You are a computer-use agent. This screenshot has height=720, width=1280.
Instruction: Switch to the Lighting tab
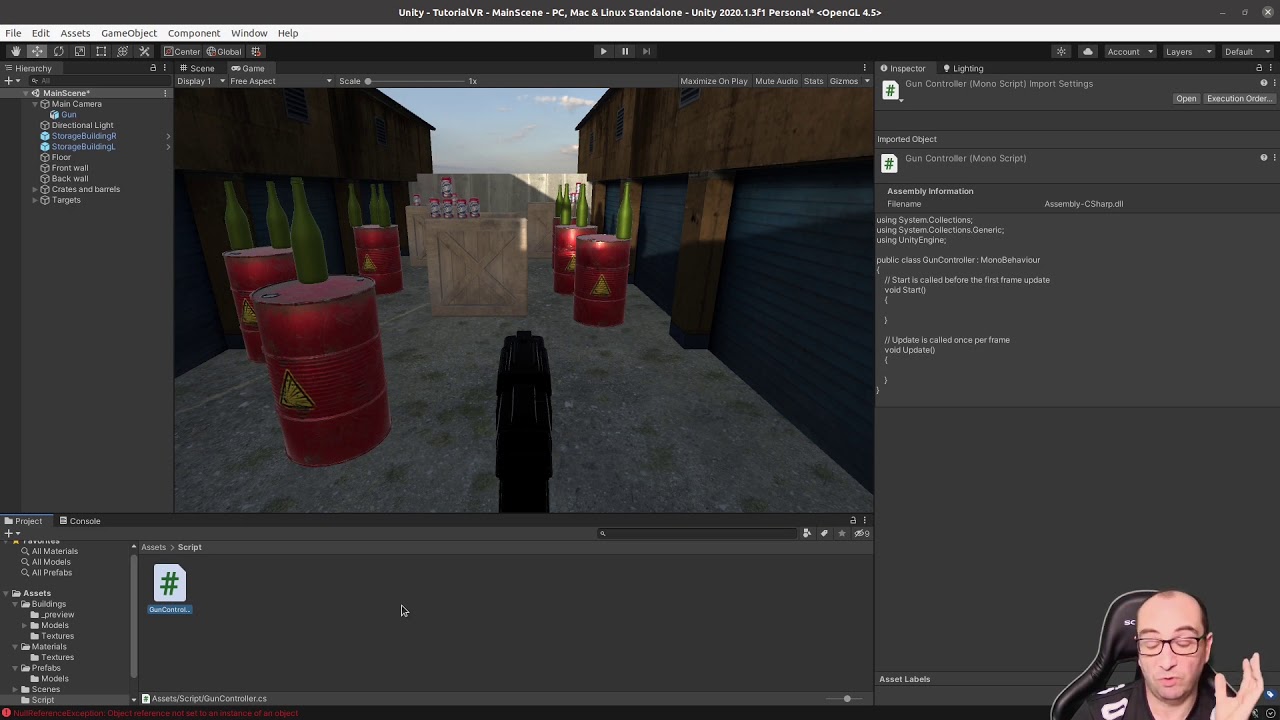pyautogui.click(x=963, y=68)
